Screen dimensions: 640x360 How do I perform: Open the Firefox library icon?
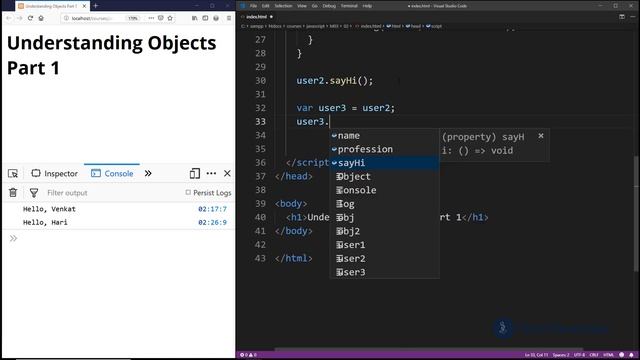tap(194, 18)
